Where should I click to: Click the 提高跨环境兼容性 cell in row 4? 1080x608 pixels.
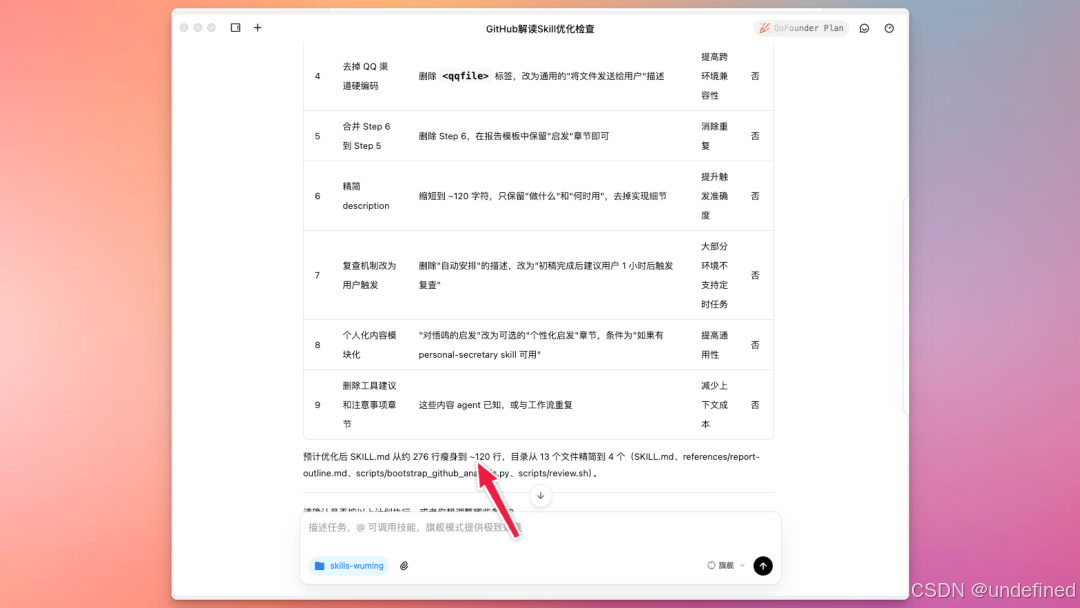click(714, 76)
